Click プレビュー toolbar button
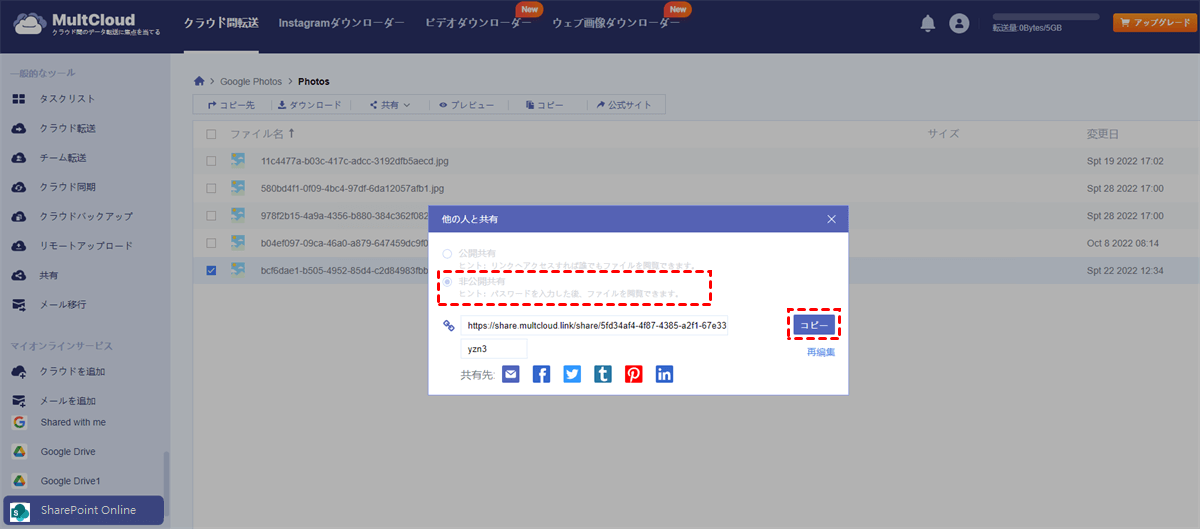1200x529 pixels. (466, 105)
